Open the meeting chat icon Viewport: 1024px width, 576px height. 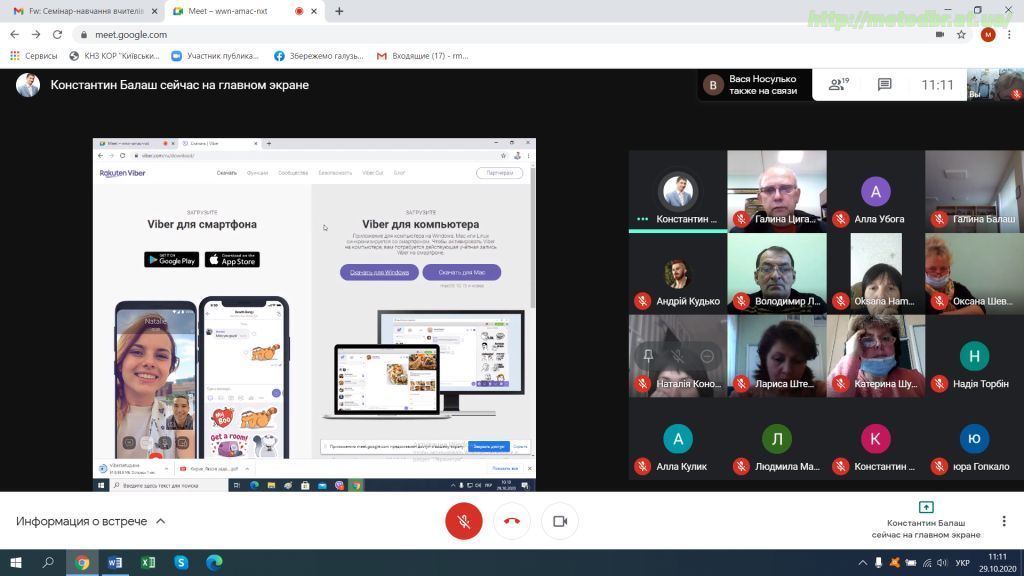884,84
